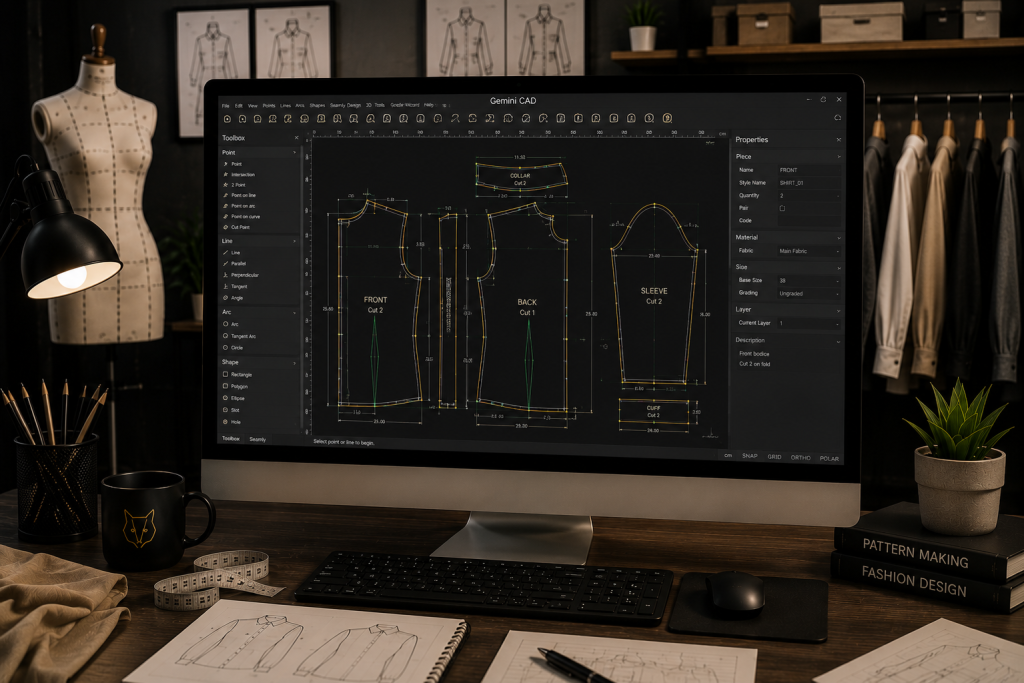Open the Fabric dropdown showing Main Fabric

[x=809, y=251]
